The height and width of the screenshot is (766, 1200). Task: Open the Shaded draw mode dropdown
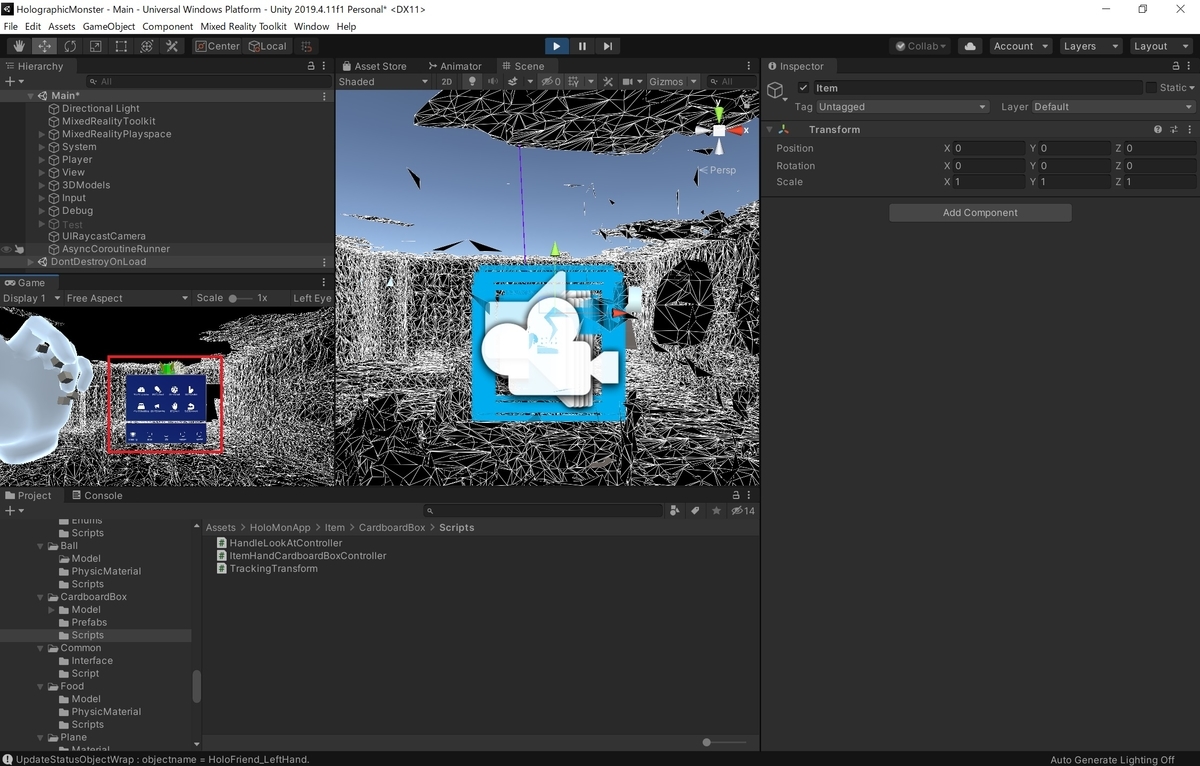(384, 81)
